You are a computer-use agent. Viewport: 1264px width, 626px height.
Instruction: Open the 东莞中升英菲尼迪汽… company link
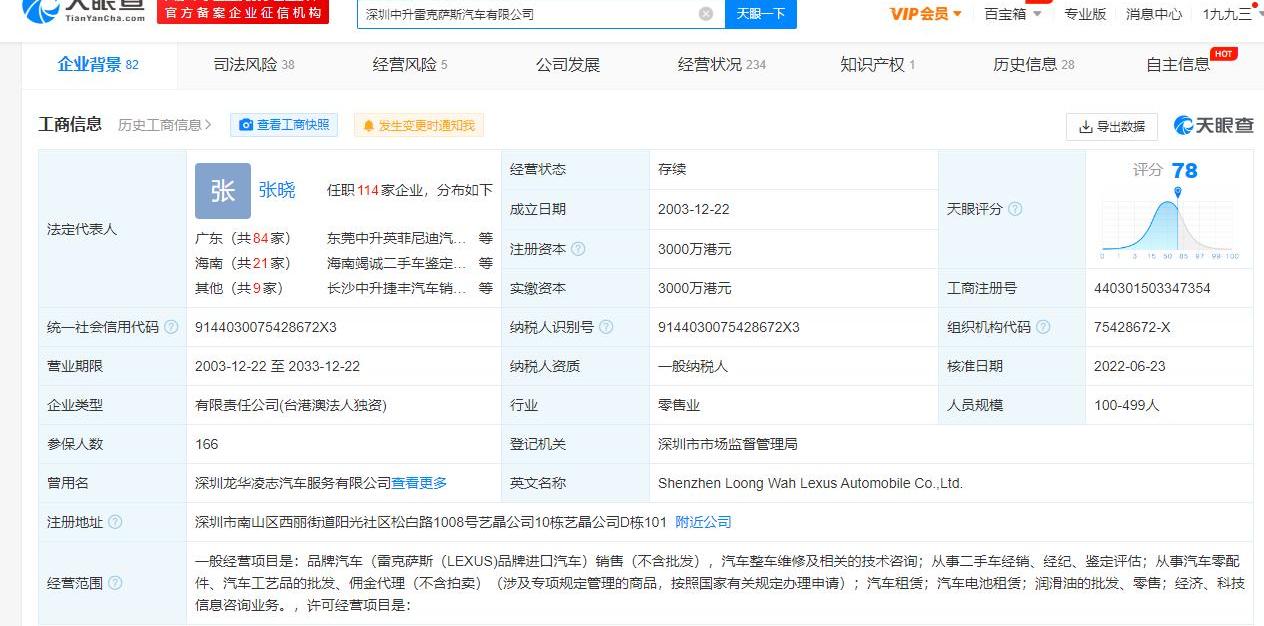click(396, 239)
